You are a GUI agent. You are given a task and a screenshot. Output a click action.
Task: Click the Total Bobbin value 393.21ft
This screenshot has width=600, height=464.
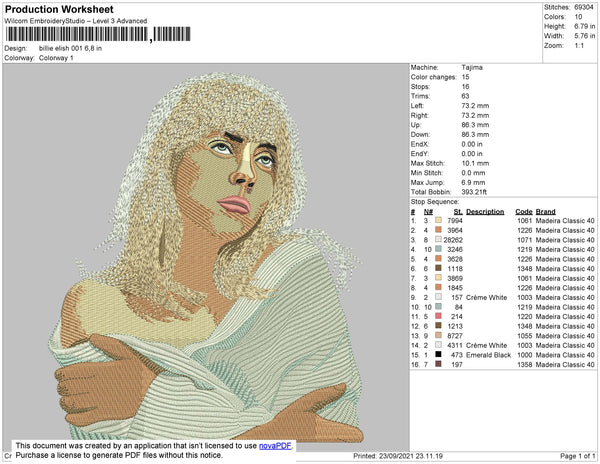pyautogui.click(x=474, y=192)
